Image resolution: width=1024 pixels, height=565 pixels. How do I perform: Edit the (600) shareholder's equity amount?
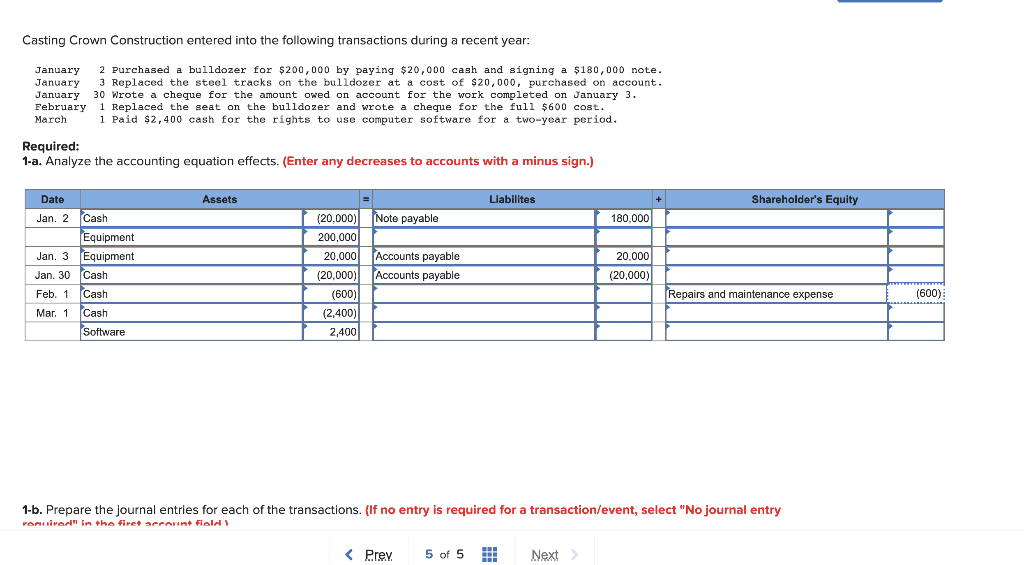(916, 294)
